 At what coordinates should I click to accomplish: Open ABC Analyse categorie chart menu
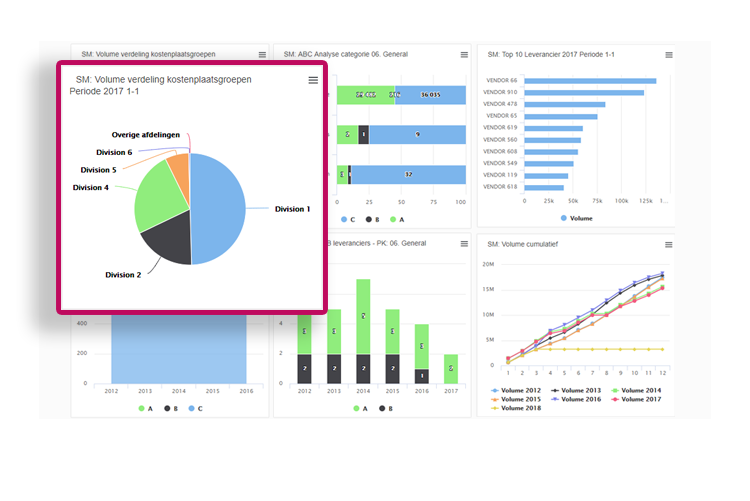click(464, 54)
